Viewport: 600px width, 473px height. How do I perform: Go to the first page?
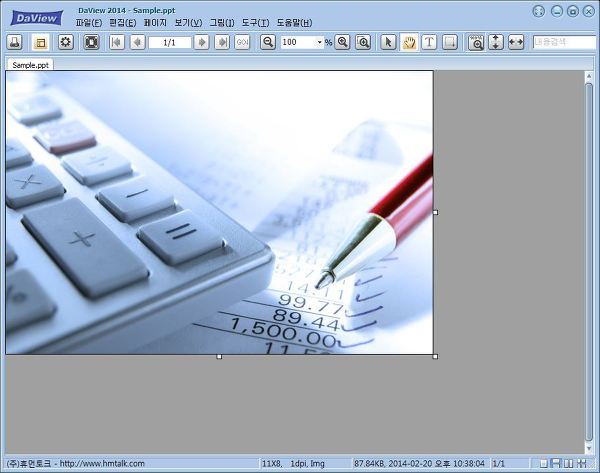(x=117, y=42)
